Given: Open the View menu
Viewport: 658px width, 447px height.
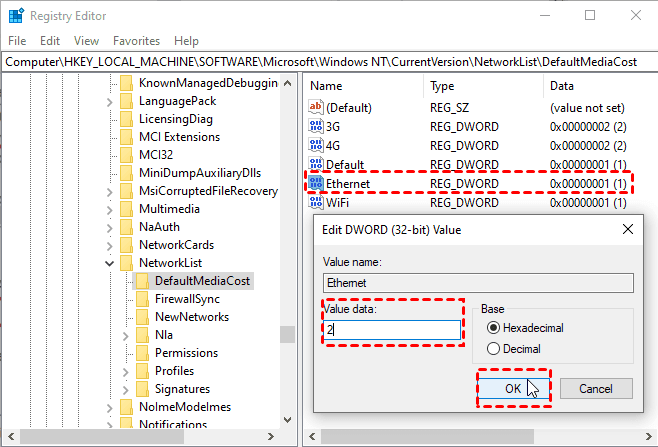Looking at the screenshot, I should click(x=86, y=41).
